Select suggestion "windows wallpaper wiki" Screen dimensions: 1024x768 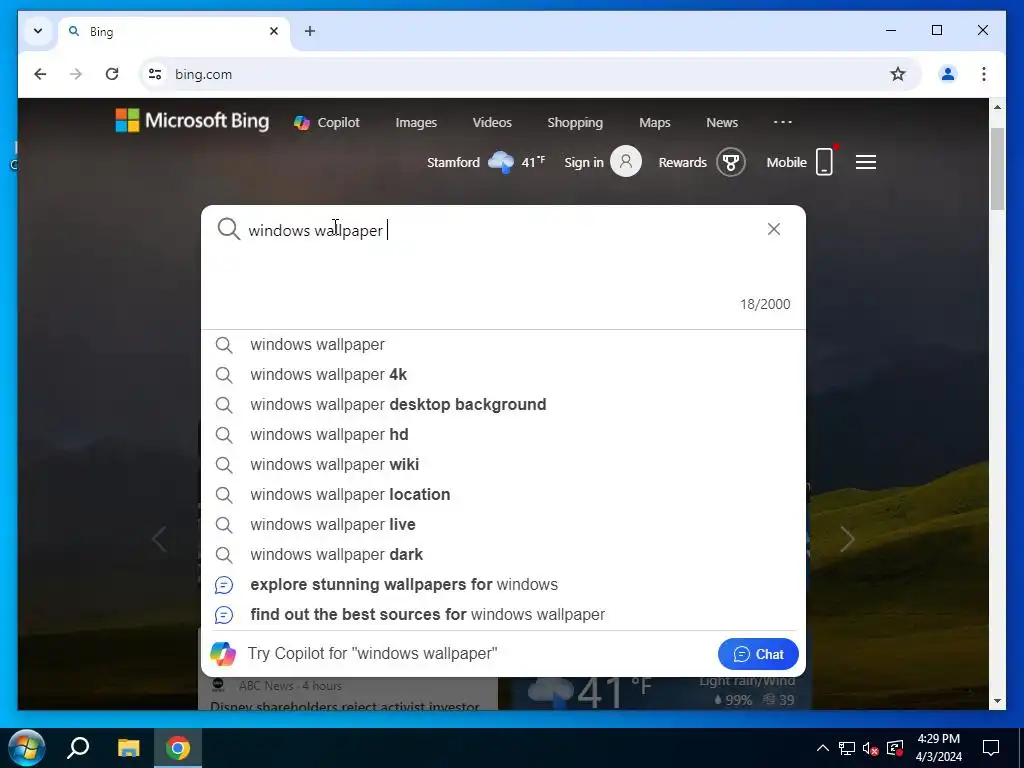[503, 464]
